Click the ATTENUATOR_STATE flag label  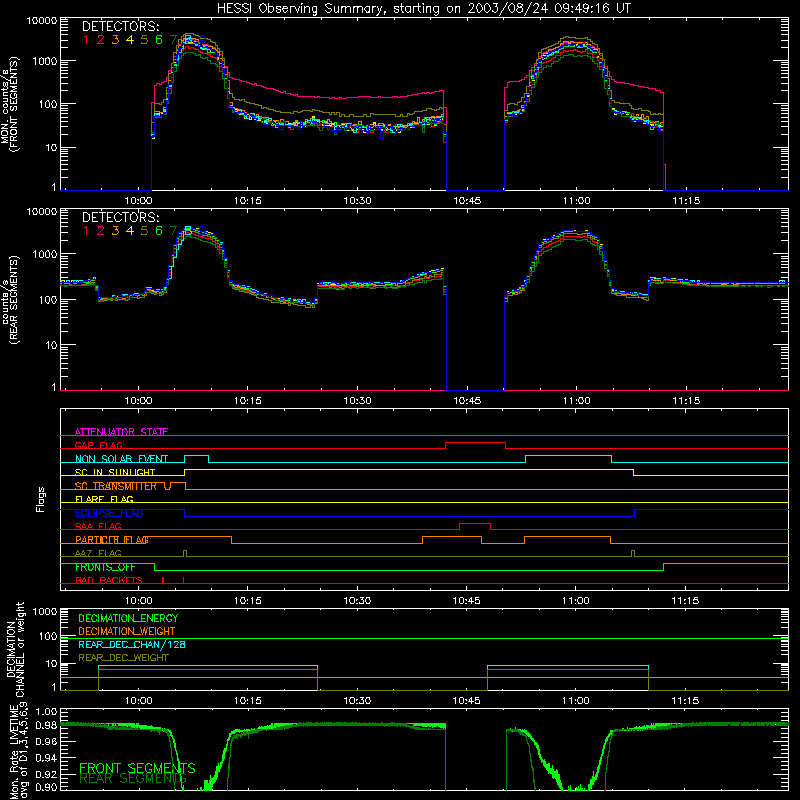(x=121, y=432)
